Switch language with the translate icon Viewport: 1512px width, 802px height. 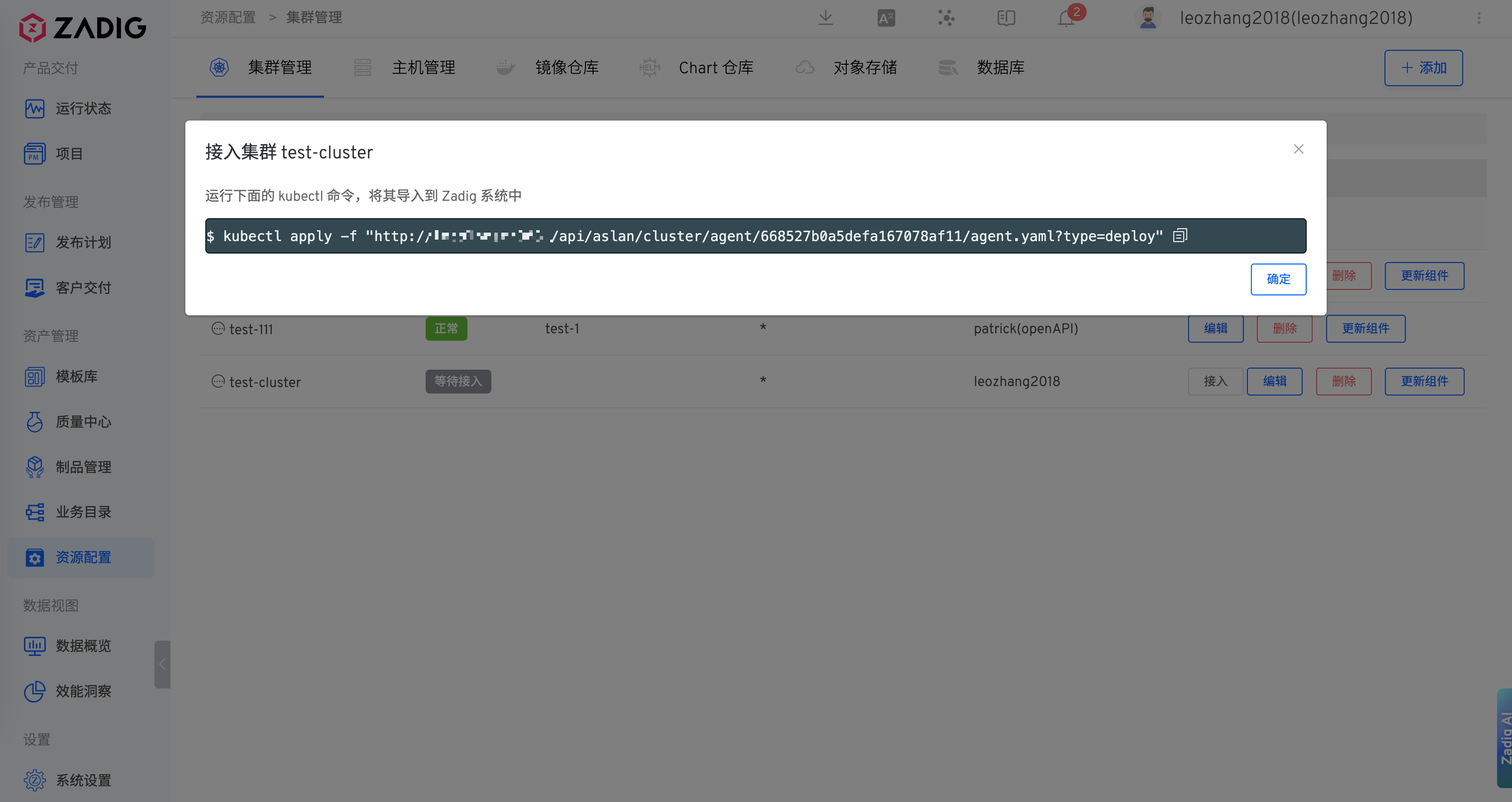[886, 18]
